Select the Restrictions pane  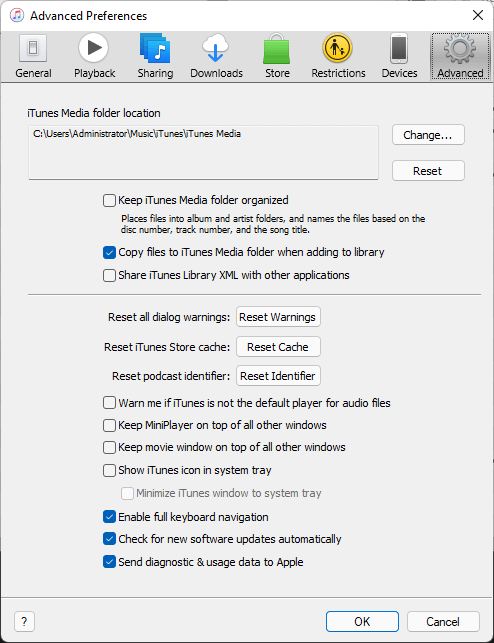click(338, 57)
